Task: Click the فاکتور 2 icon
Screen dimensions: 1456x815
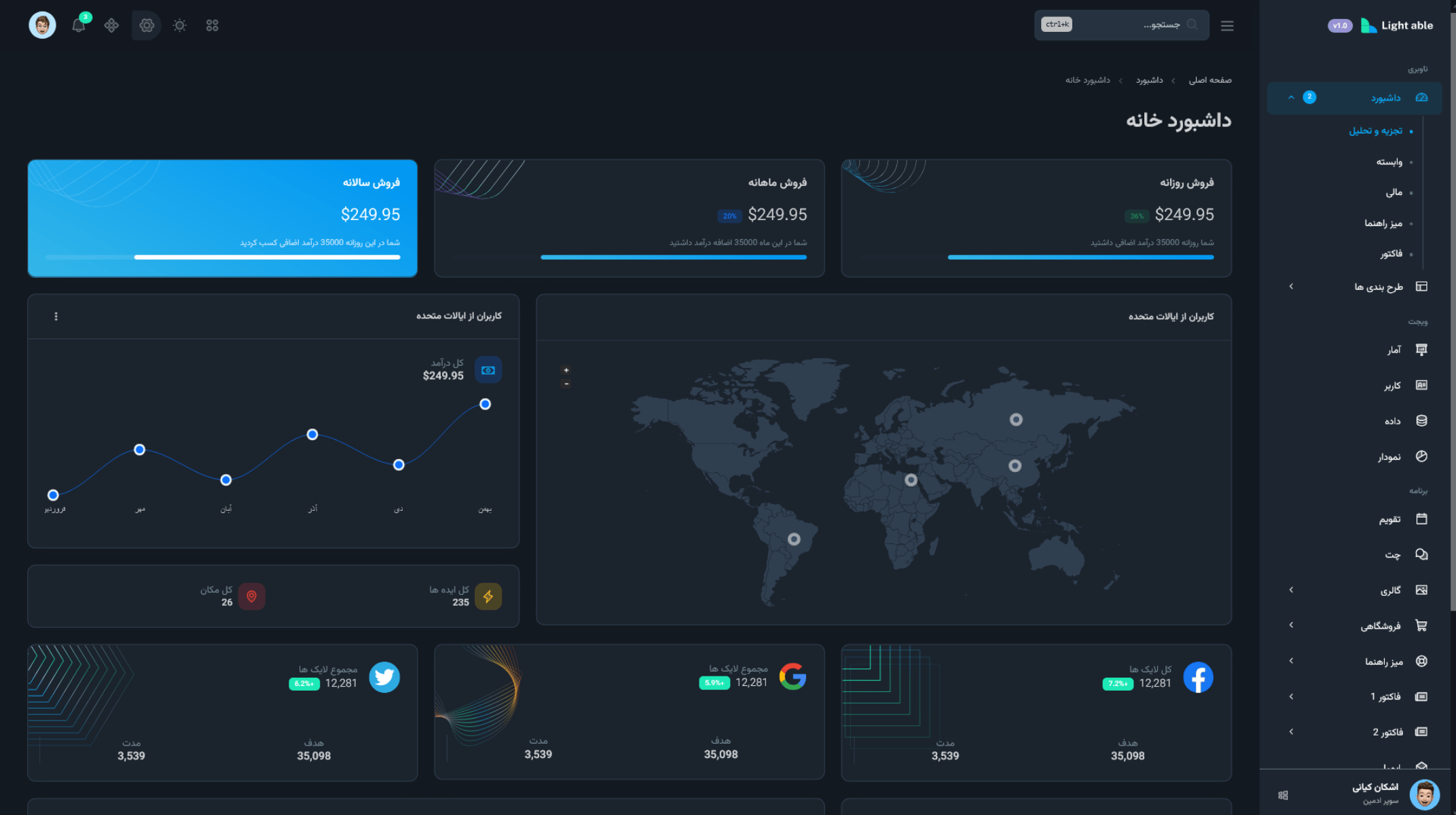Action: point(1421,731)
